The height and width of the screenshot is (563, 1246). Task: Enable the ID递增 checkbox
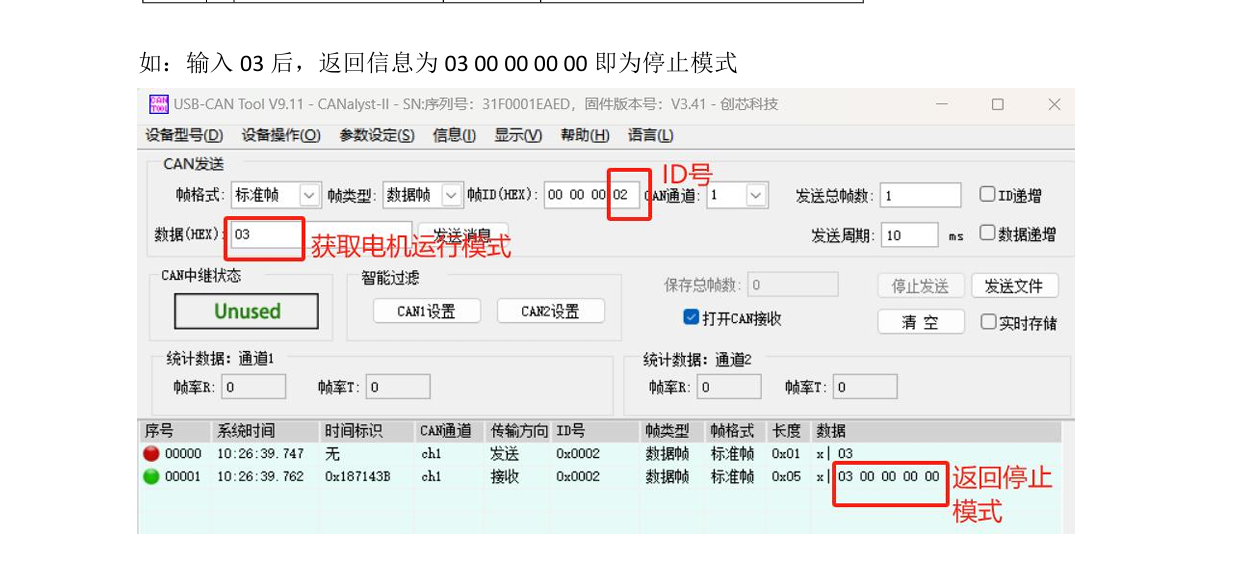pyautogui.click(x=988, y=195)
